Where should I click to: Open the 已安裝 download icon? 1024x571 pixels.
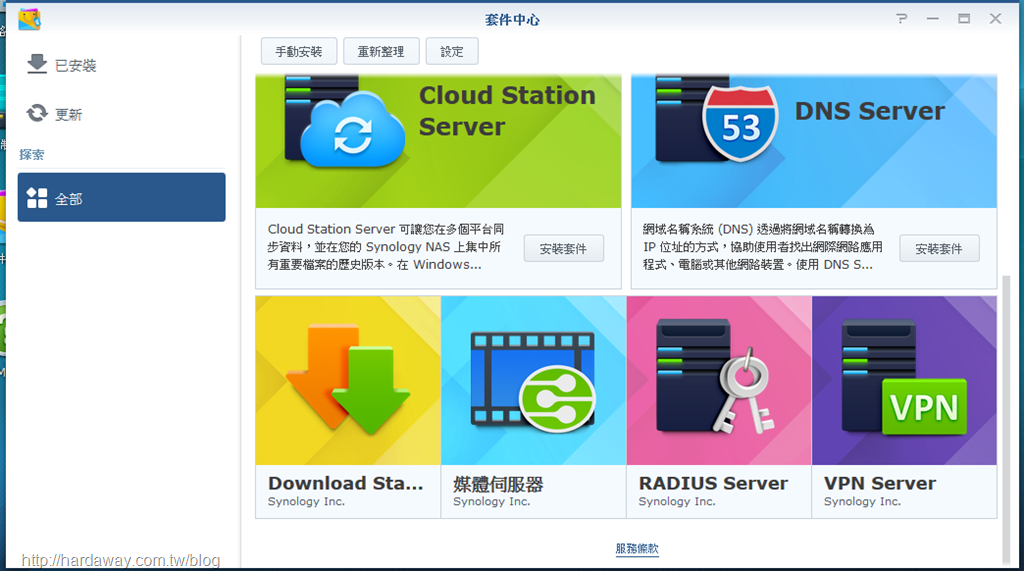[x=37, y=64]
